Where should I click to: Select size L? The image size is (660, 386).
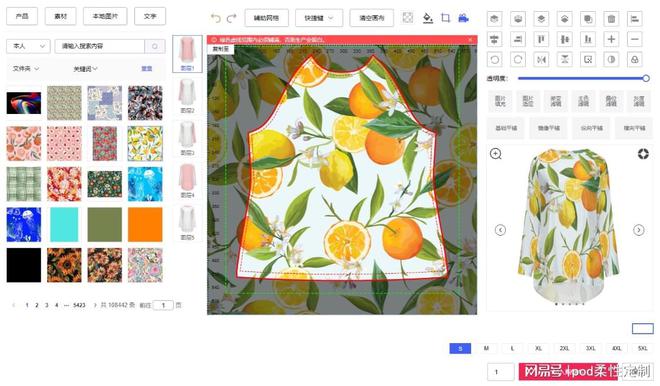pyautogui.click(x=512, y=348)
